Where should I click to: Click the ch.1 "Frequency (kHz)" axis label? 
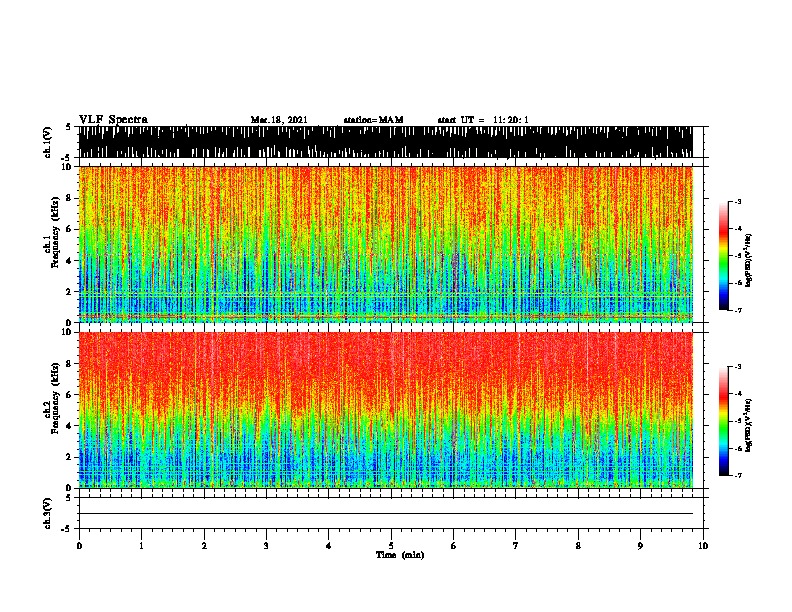[56, 233]
